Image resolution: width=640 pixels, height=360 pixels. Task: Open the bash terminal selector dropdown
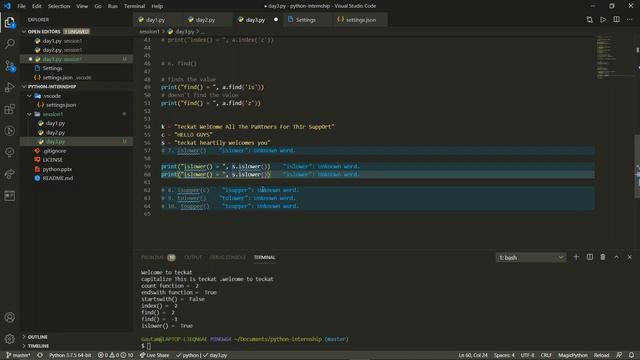pos(531,258)
